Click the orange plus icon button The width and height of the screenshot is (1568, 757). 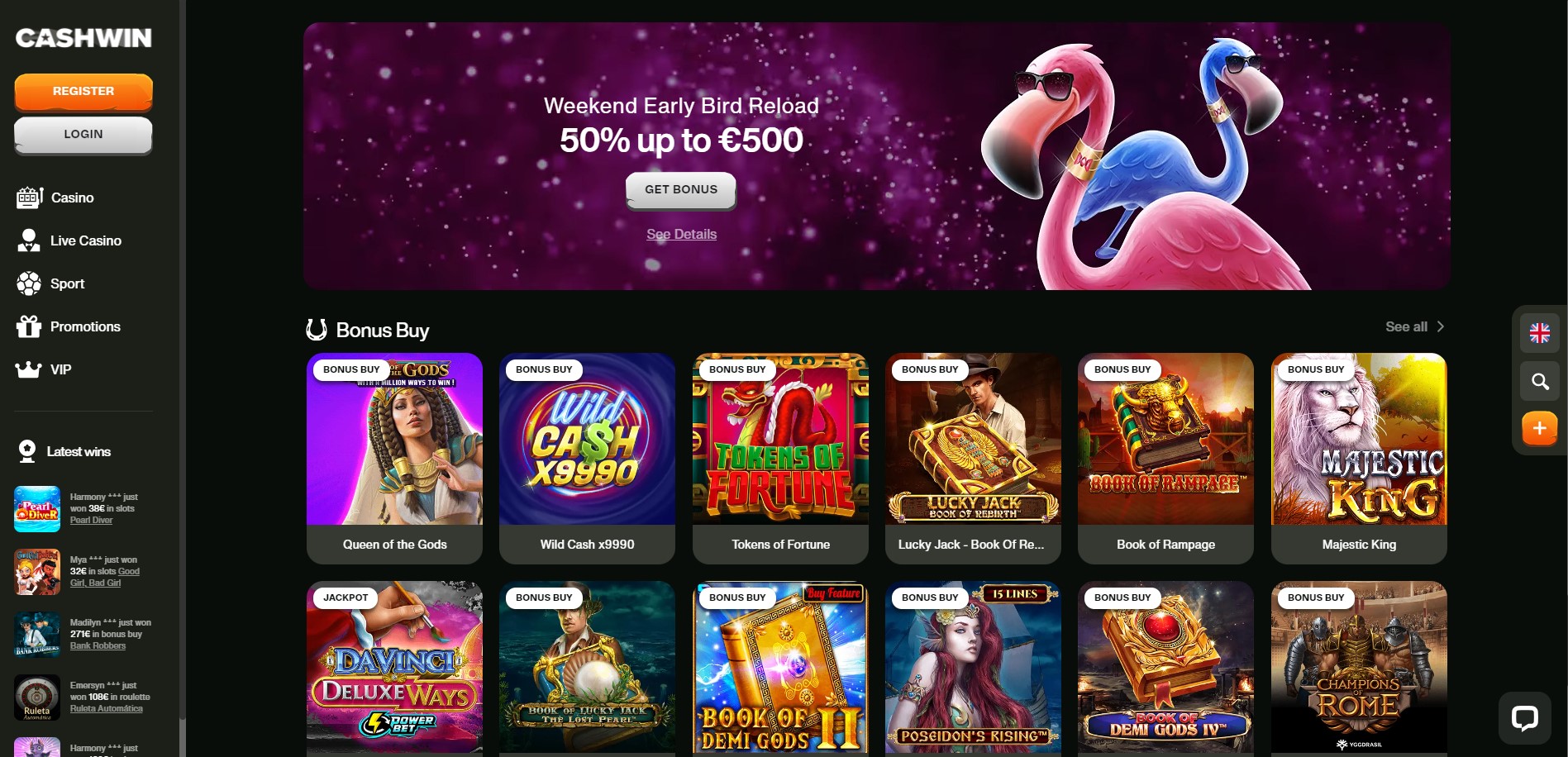tap(1539, 429)
